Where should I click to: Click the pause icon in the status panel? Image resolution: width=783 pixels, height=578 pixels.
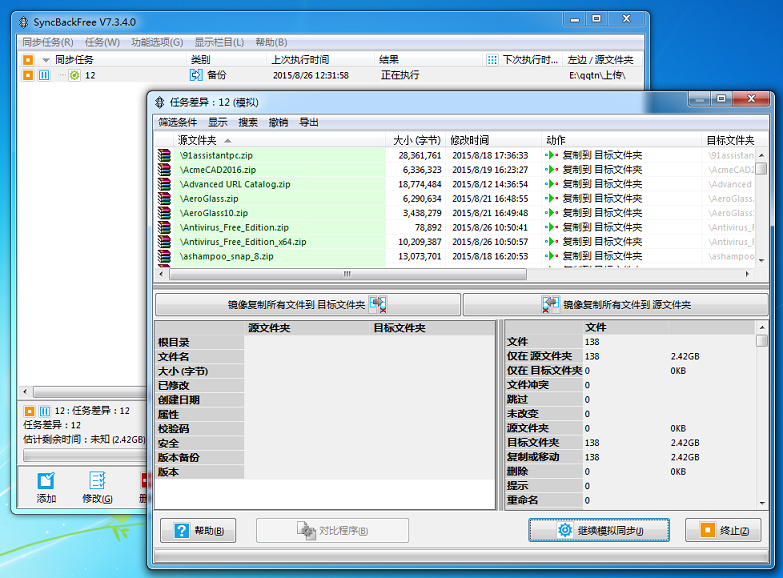45,411
